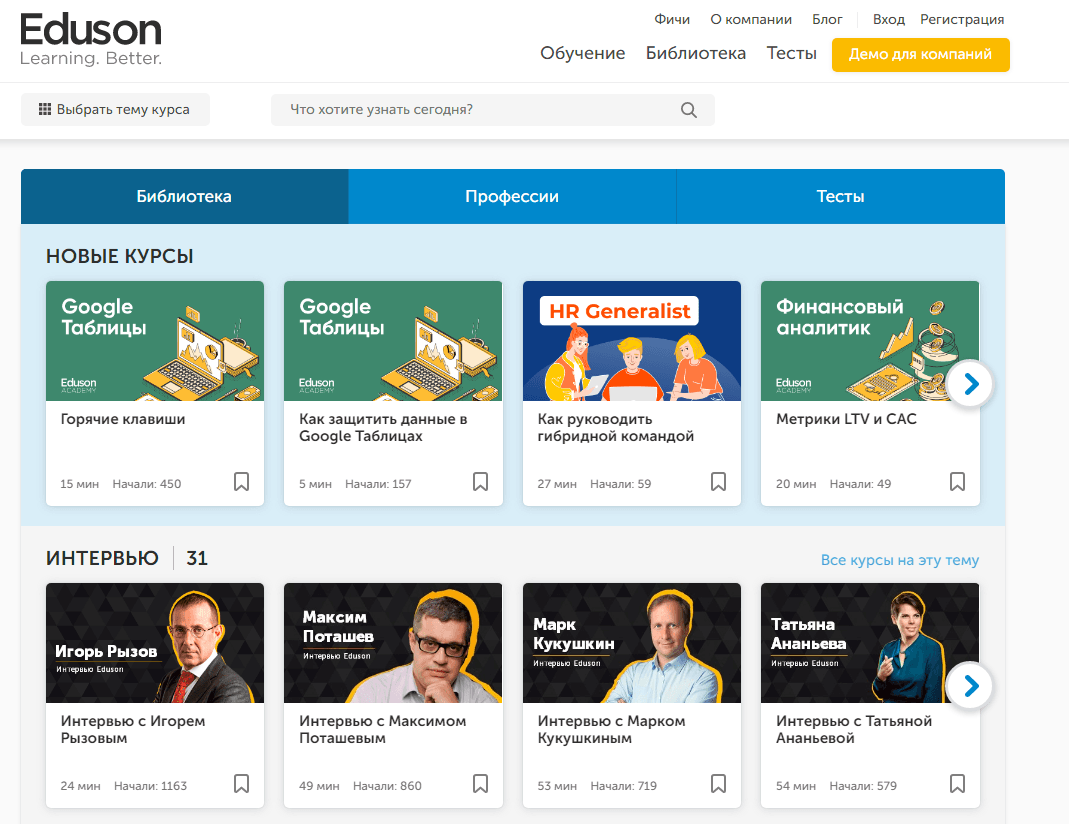1069x824 pixels.
Task: Switch to the Профессии tab
Action: coord(512,196)
